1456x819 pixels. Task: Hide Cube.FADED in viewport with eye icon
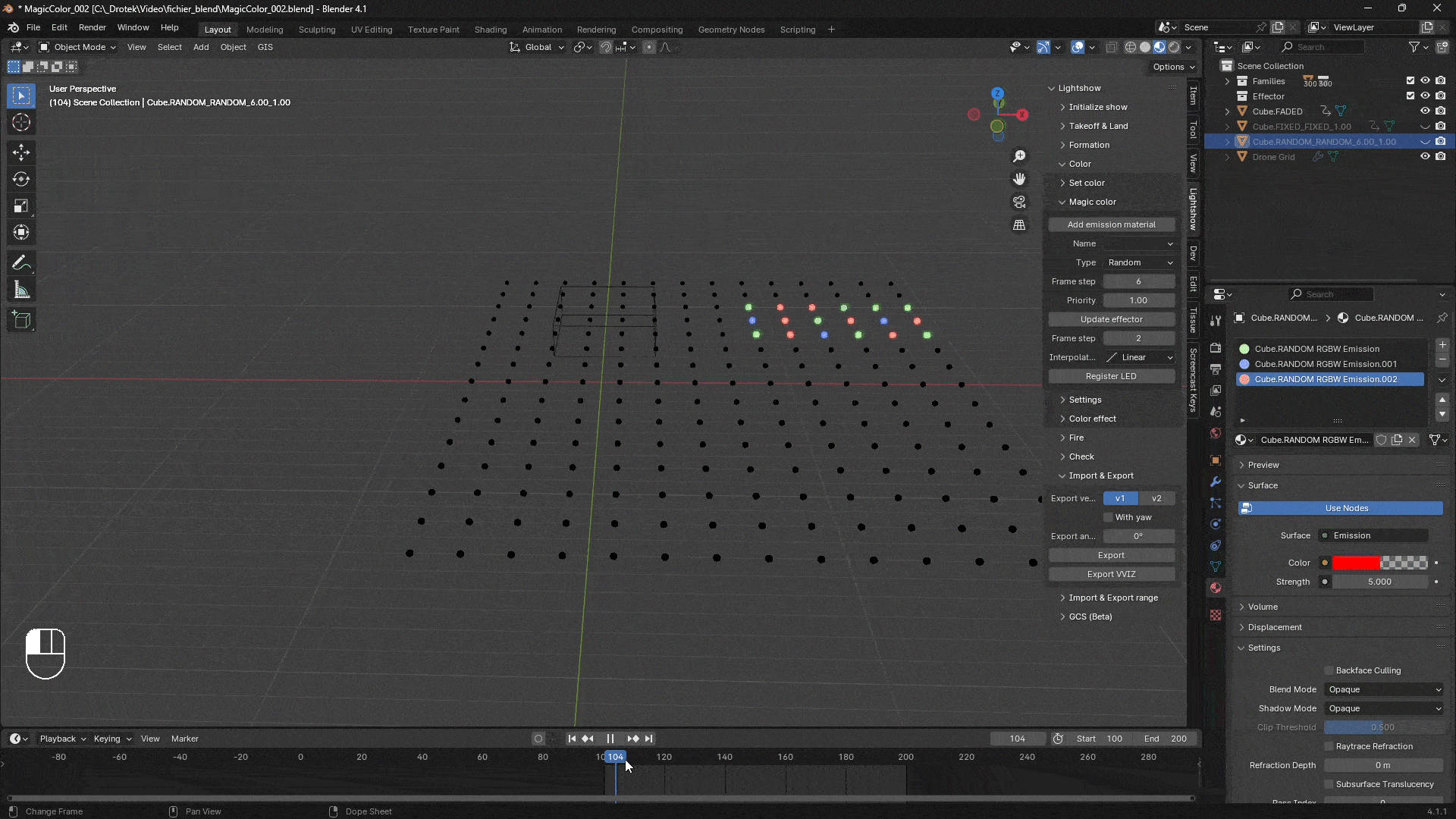point(1425,111)
